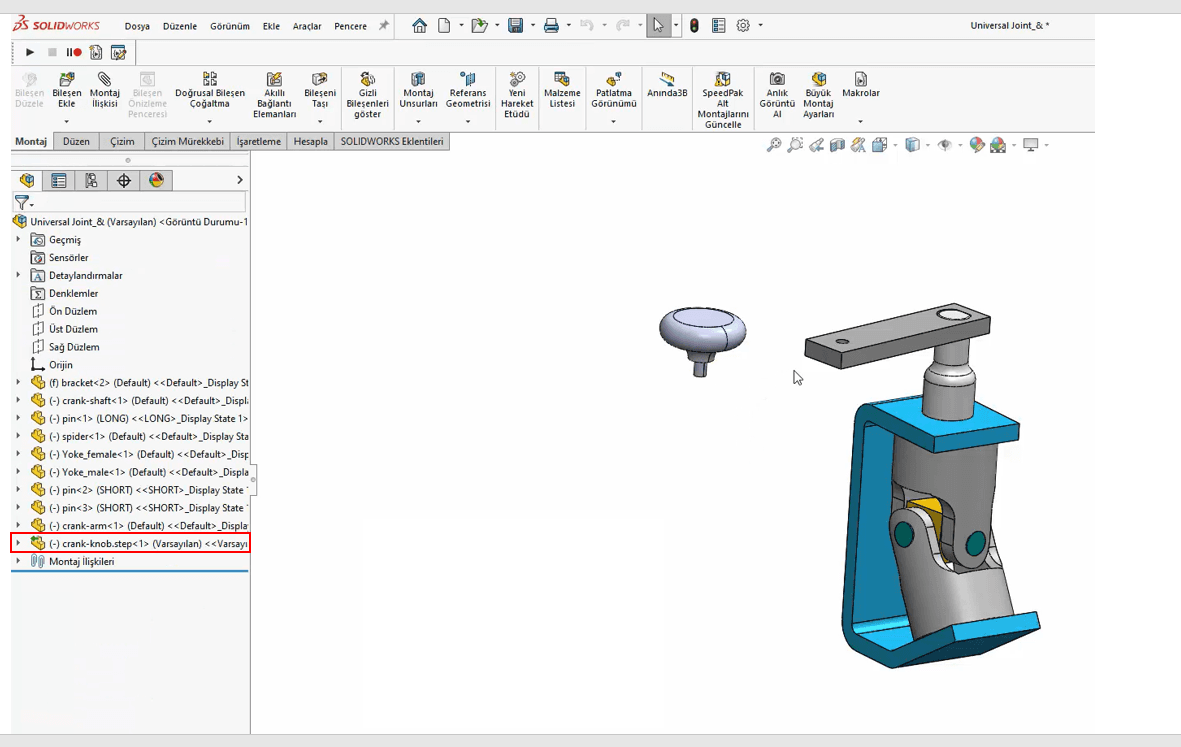The height and width of the screenshot is (747, 1181).
Task: Open the FeatureManager design tree tab
Action: [x=27, y=180]
